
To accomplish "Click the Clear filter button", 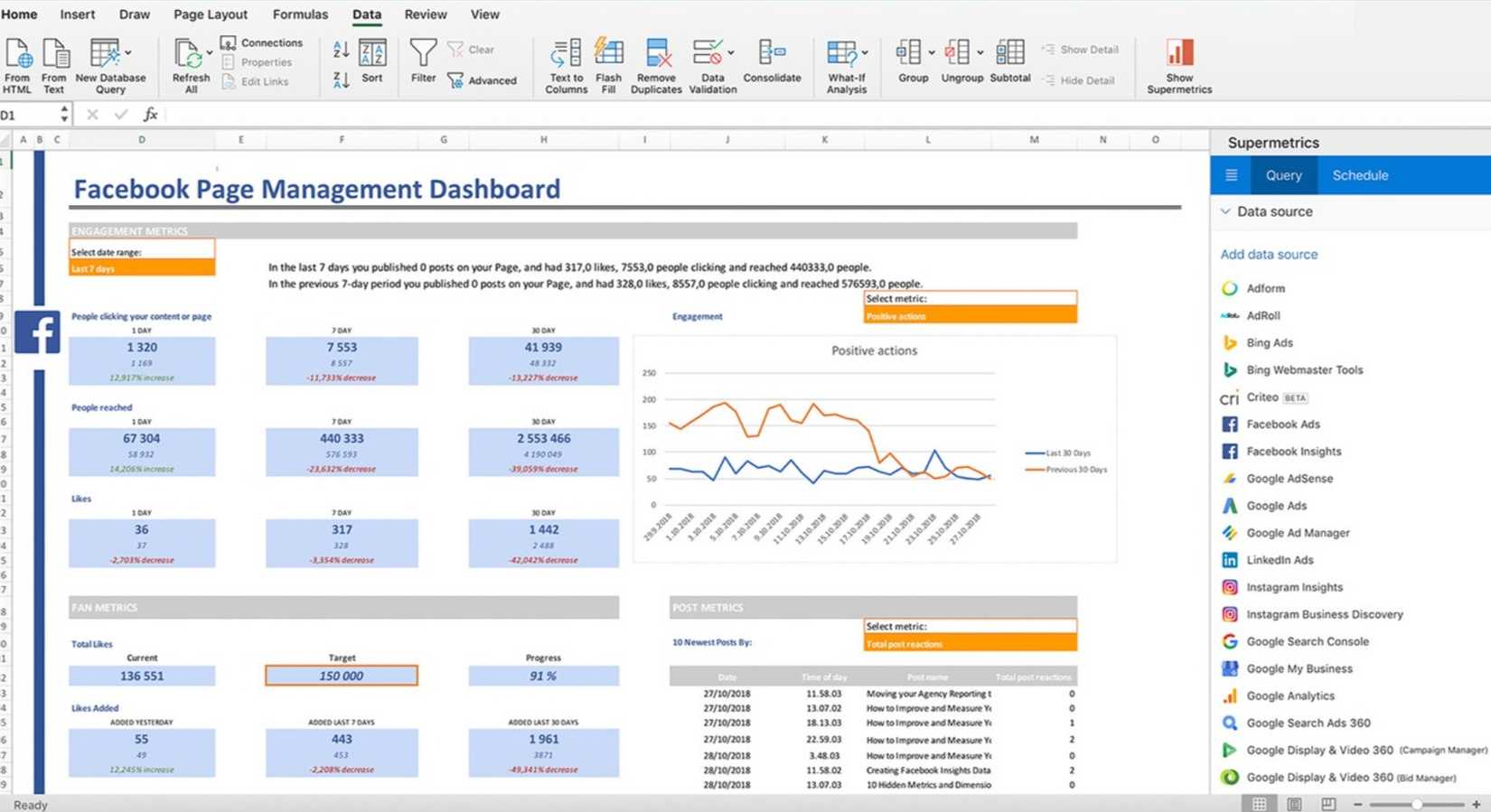I will point(471,50).
